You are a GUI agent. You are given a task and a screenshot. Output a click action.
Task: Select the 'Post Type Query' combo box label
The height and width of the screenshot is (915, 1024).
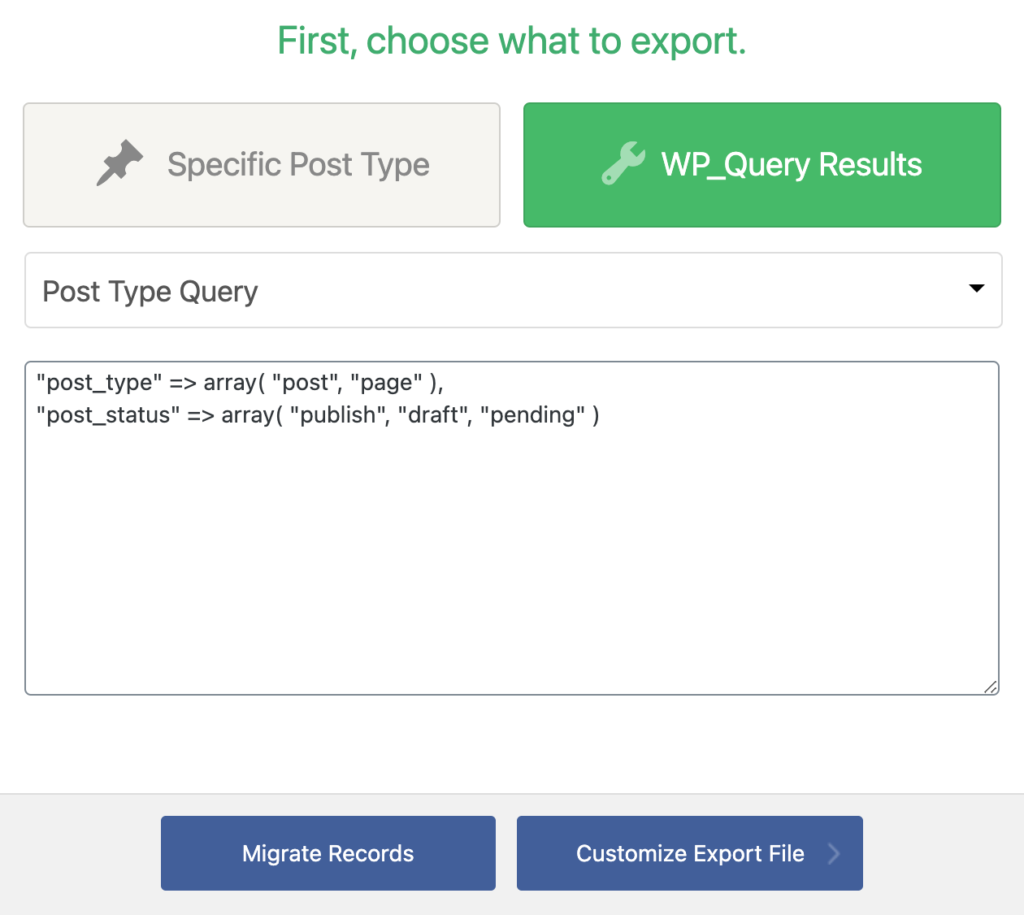150,291
